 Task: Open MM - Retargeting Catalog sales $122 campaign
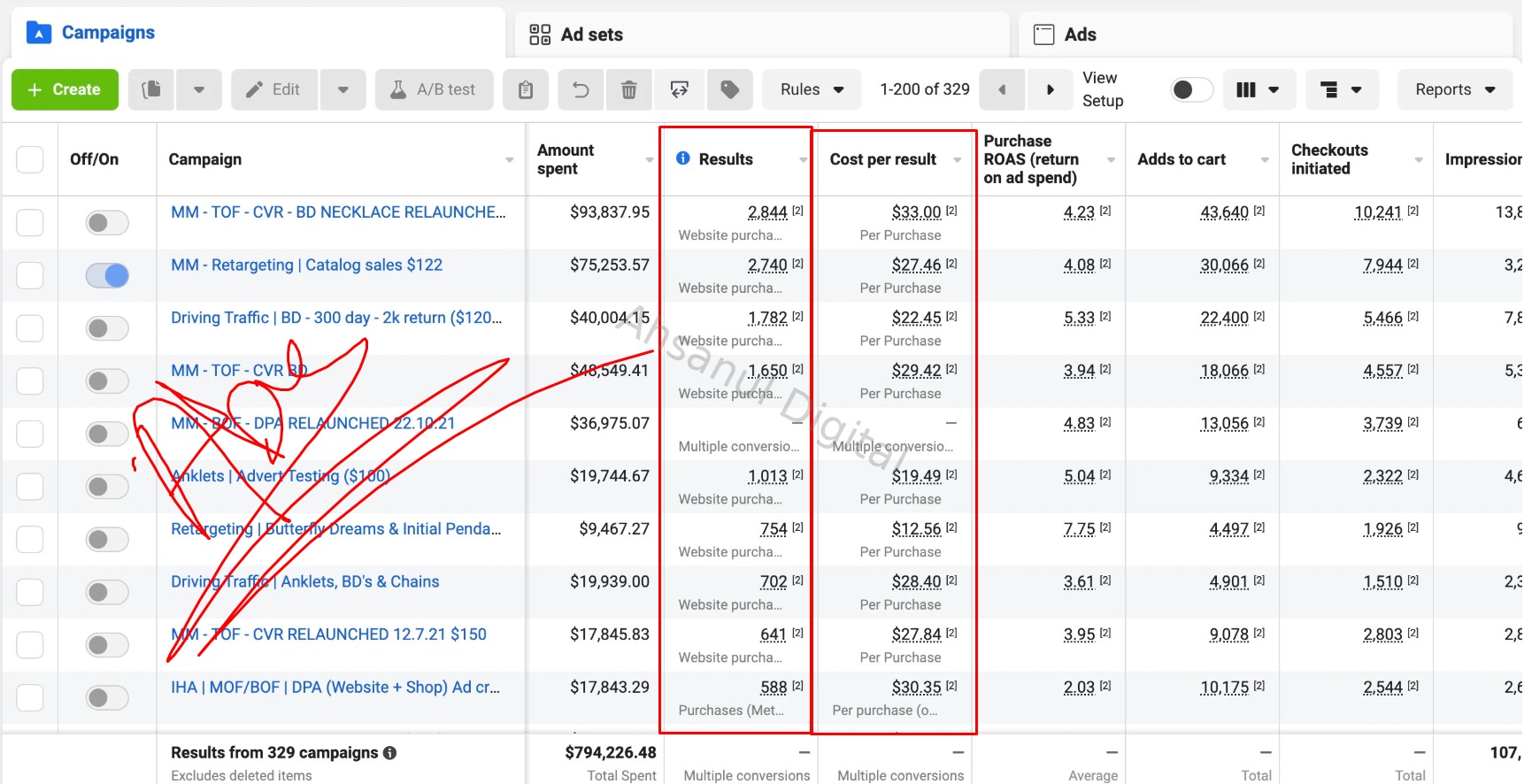tap(306, 265)
